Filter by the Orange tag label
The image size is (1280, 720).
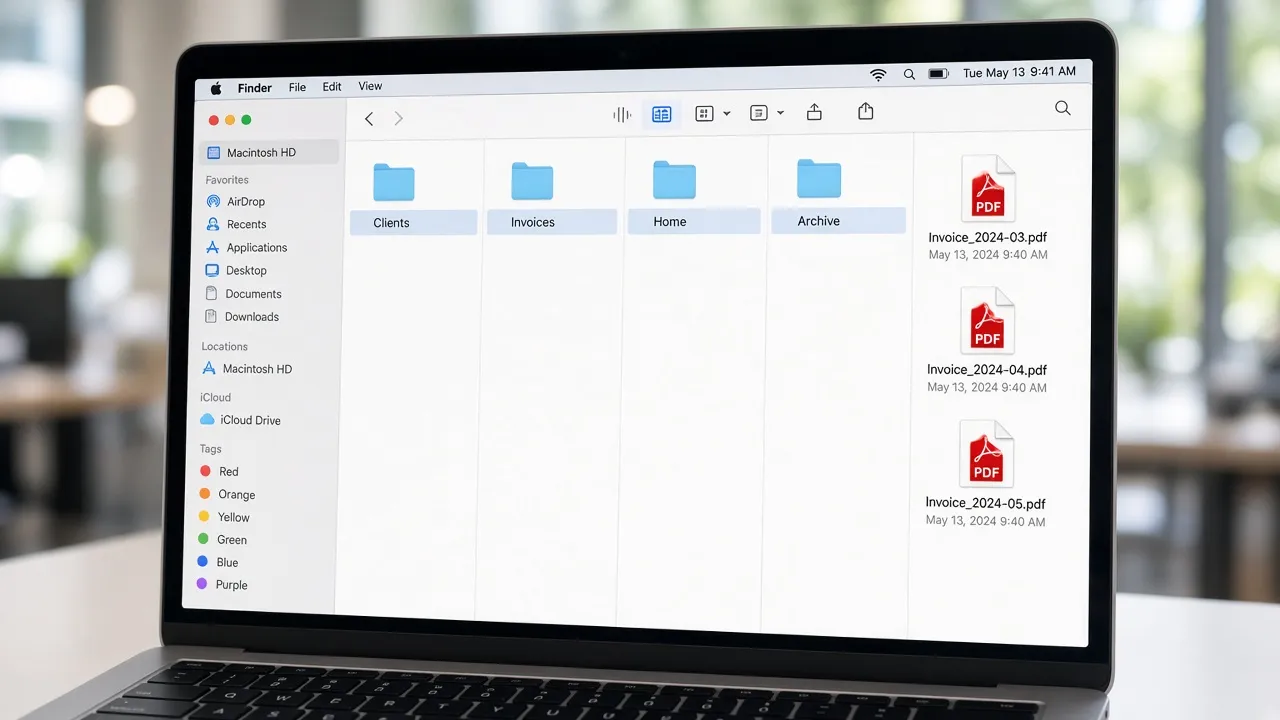(237, 494)
